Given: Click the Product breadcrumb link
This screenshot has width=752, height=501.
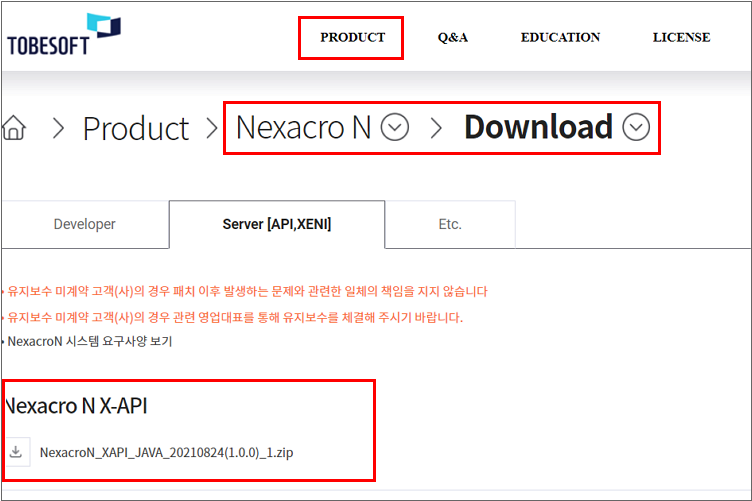Looking at the screenshot, I should point(135,128).
